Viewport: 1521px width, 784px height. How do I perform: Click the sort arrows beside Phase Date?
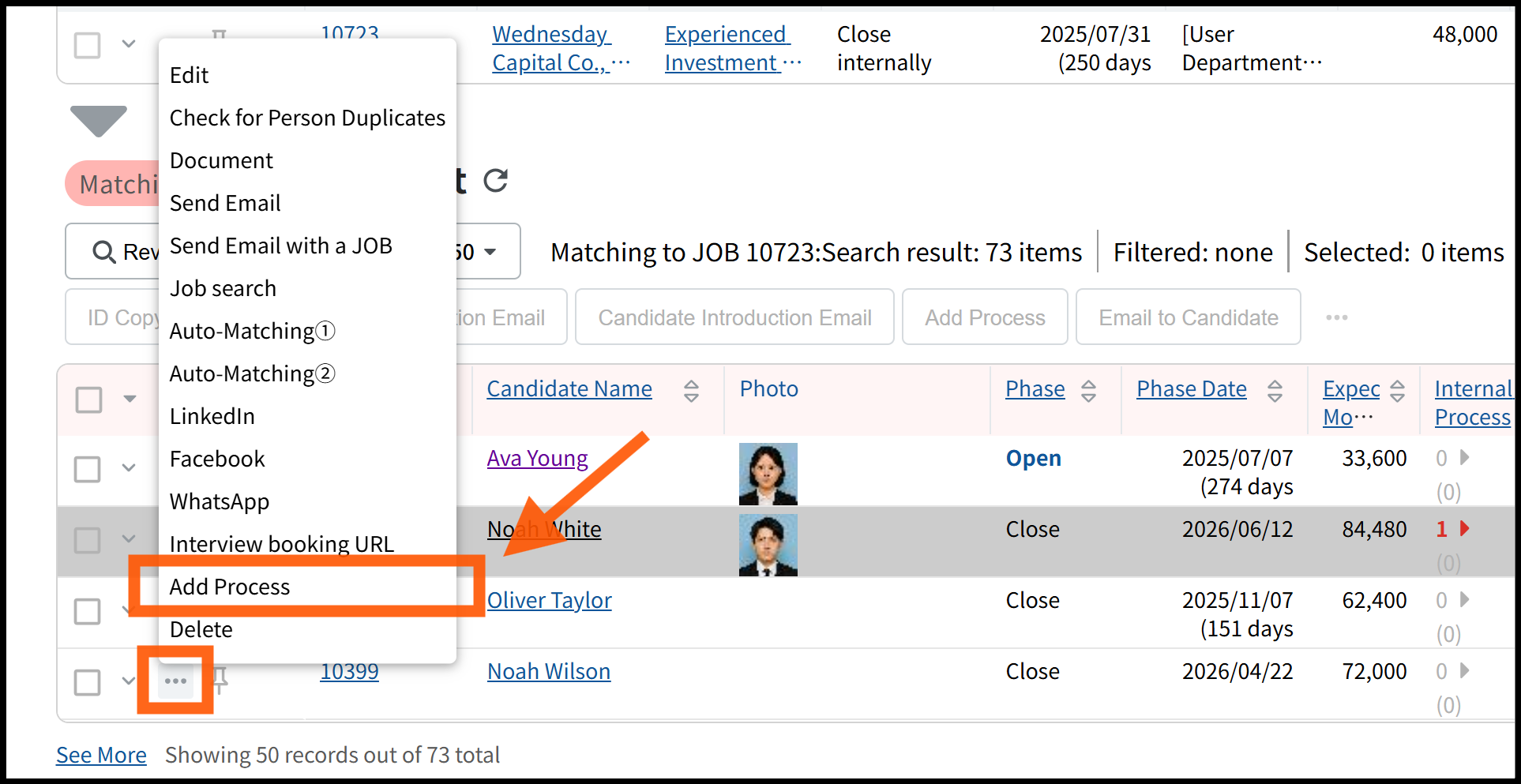(x=1275, y=390)
